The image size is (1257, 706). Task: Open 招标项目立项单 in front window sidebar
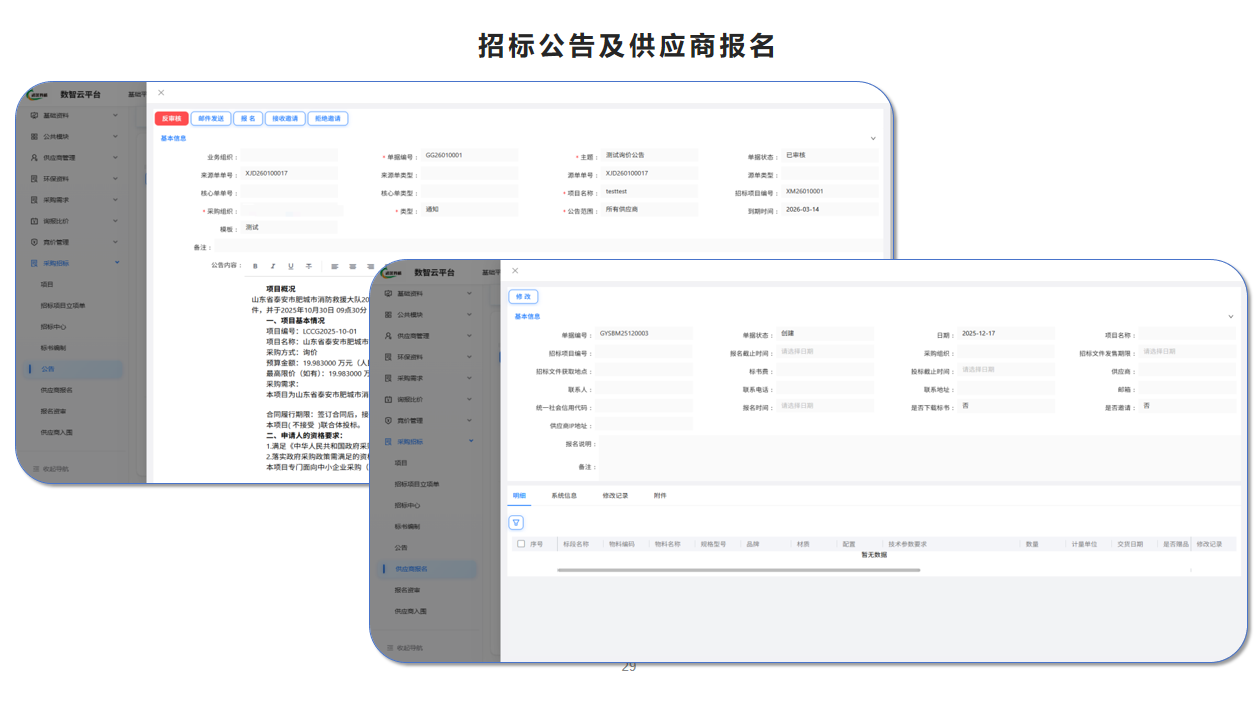tap(417, 484)
